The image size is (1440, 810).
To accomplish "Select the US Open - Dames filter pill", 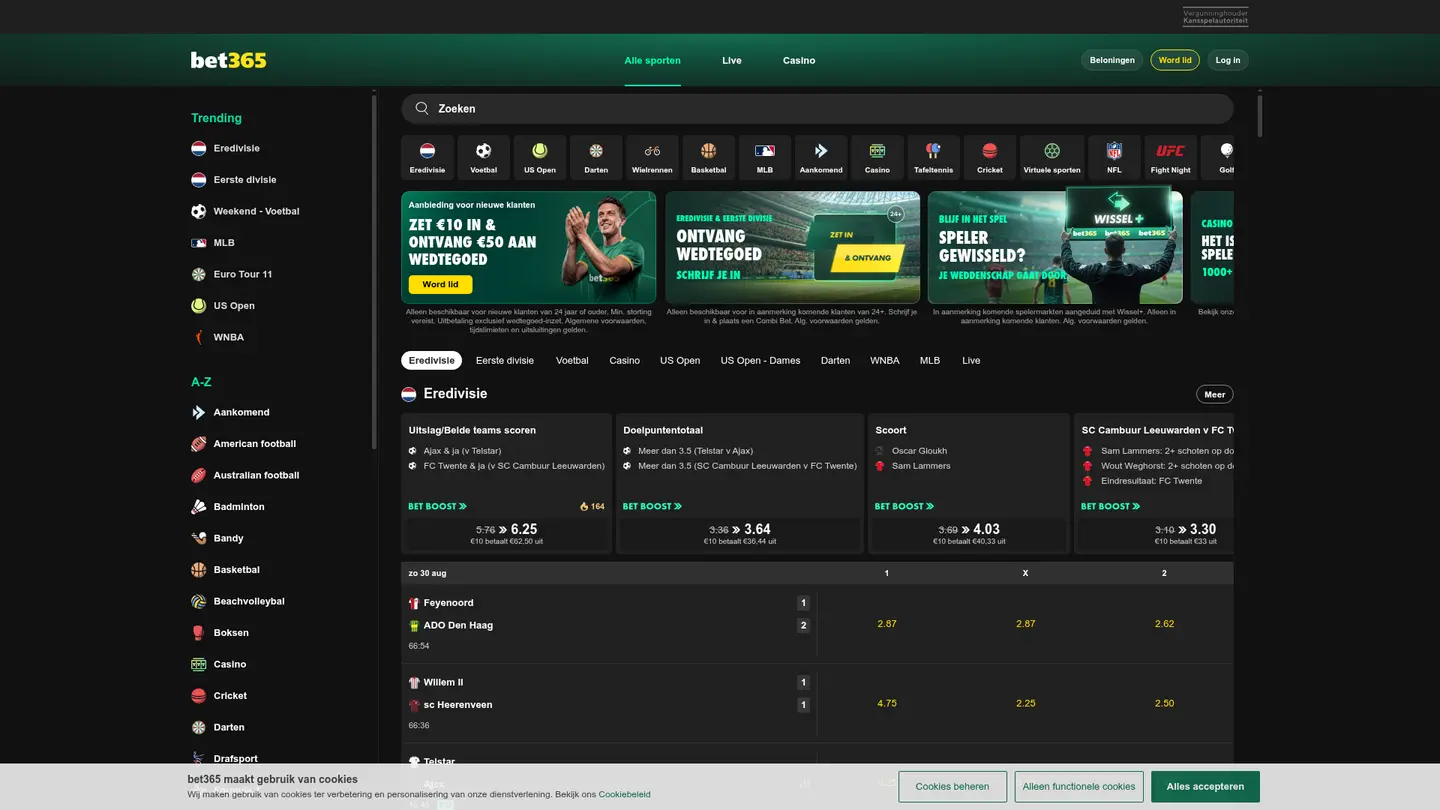I will [760, 360].
